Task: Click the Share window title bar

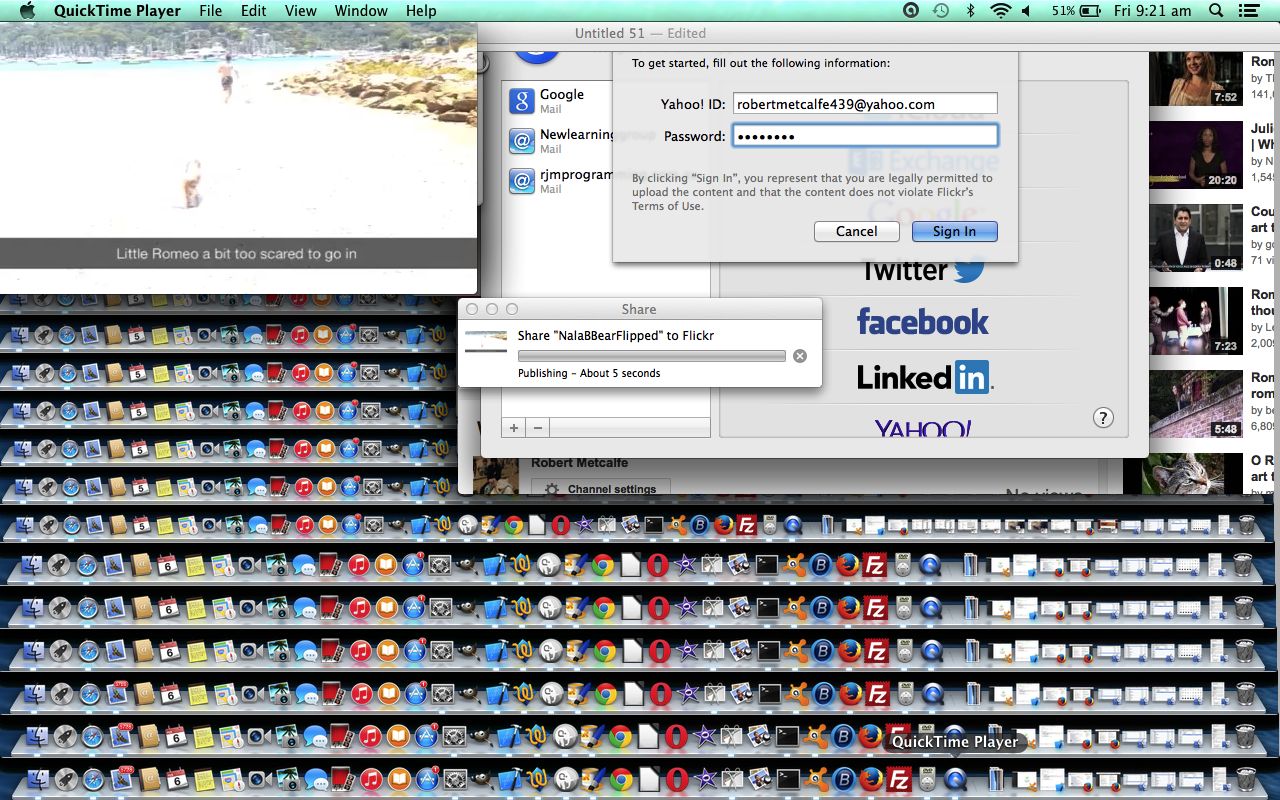Action: [x=639, y=309]
